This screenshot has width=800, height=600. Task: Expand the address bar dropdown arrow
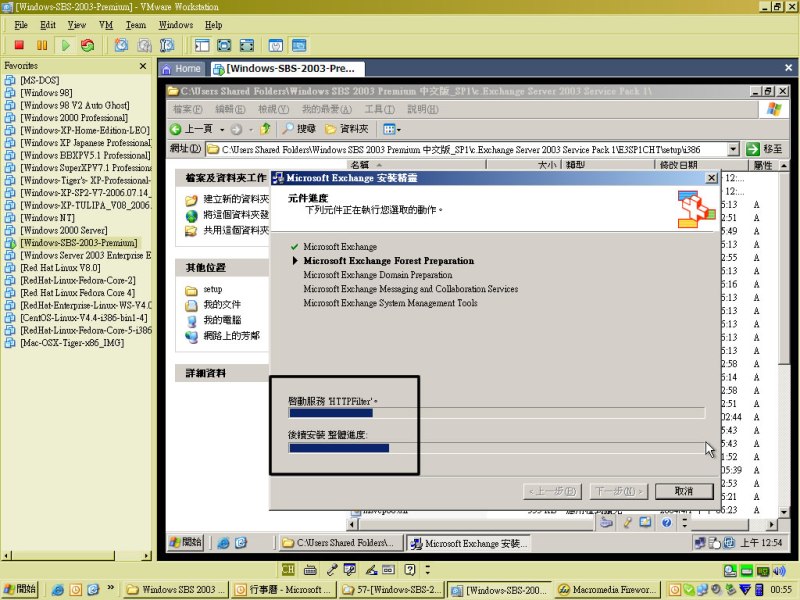pos(733,149)
